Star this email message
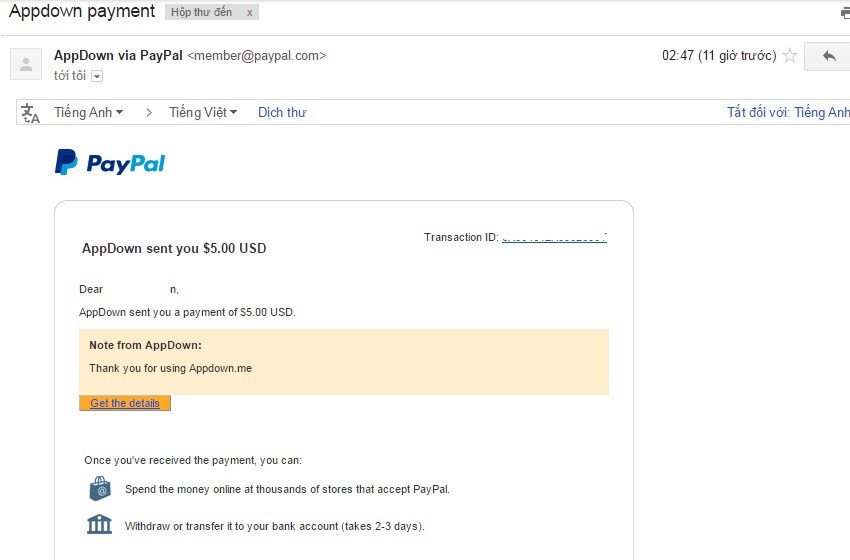Image resolution: width=850 pixels, height=560 pixels. 790,56
